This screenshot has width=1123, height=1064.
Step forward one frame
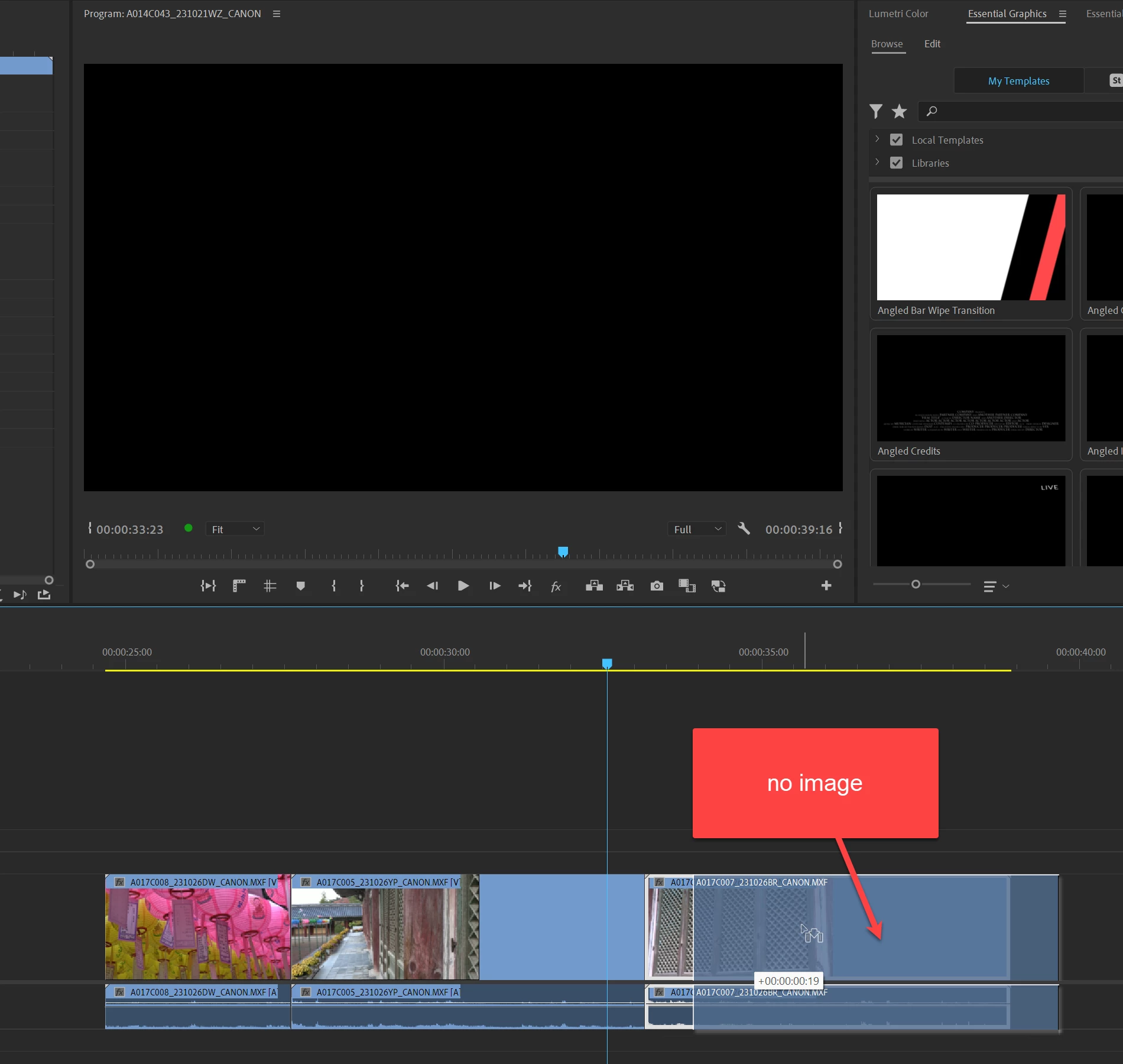495,586
